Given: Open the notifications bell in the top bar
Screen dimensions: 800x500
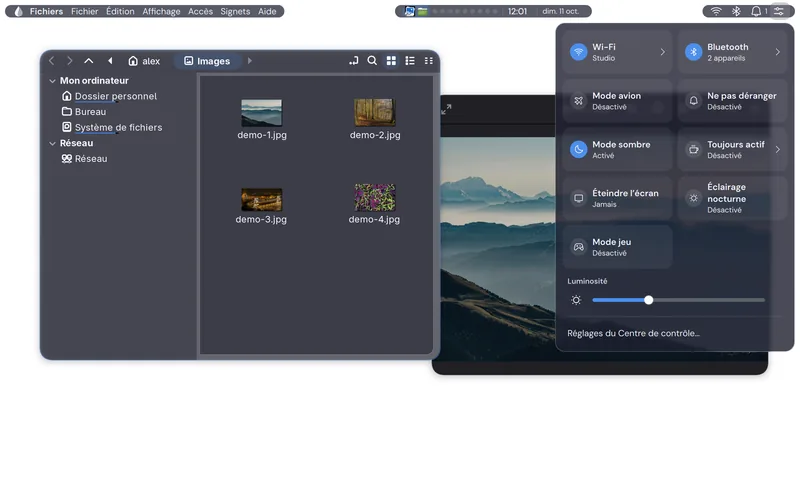Looking at the screenshot, I should (756, 11).
